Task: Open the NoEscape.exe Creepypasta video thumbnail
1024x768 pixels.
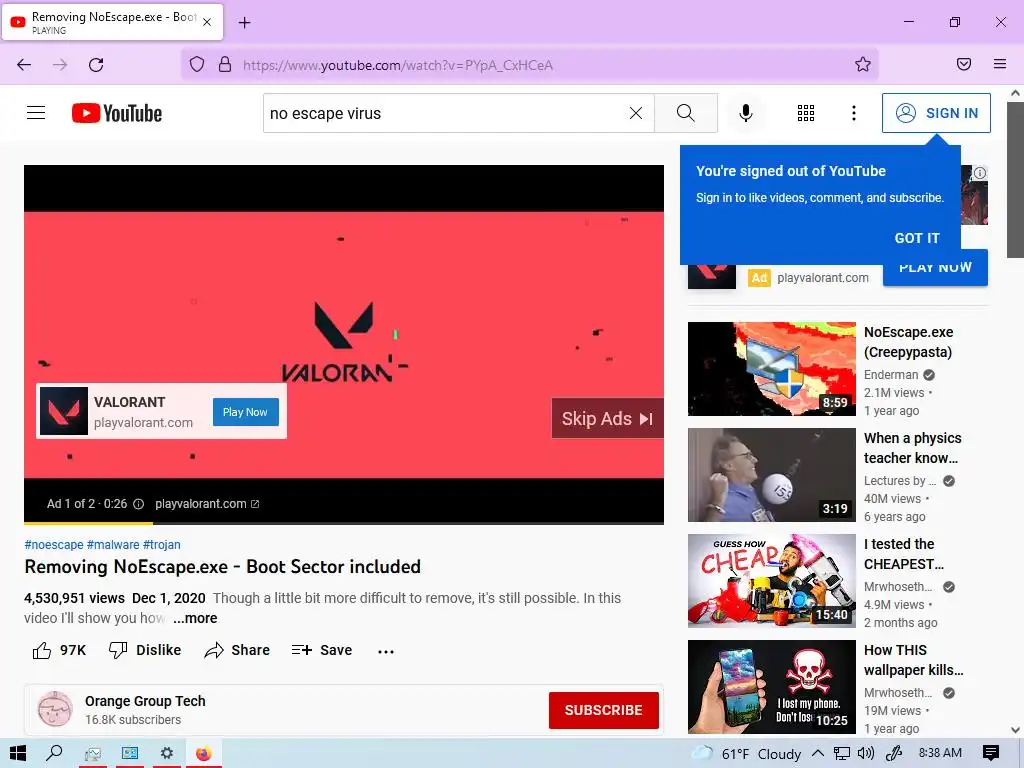Action: [x=771, y=369]
